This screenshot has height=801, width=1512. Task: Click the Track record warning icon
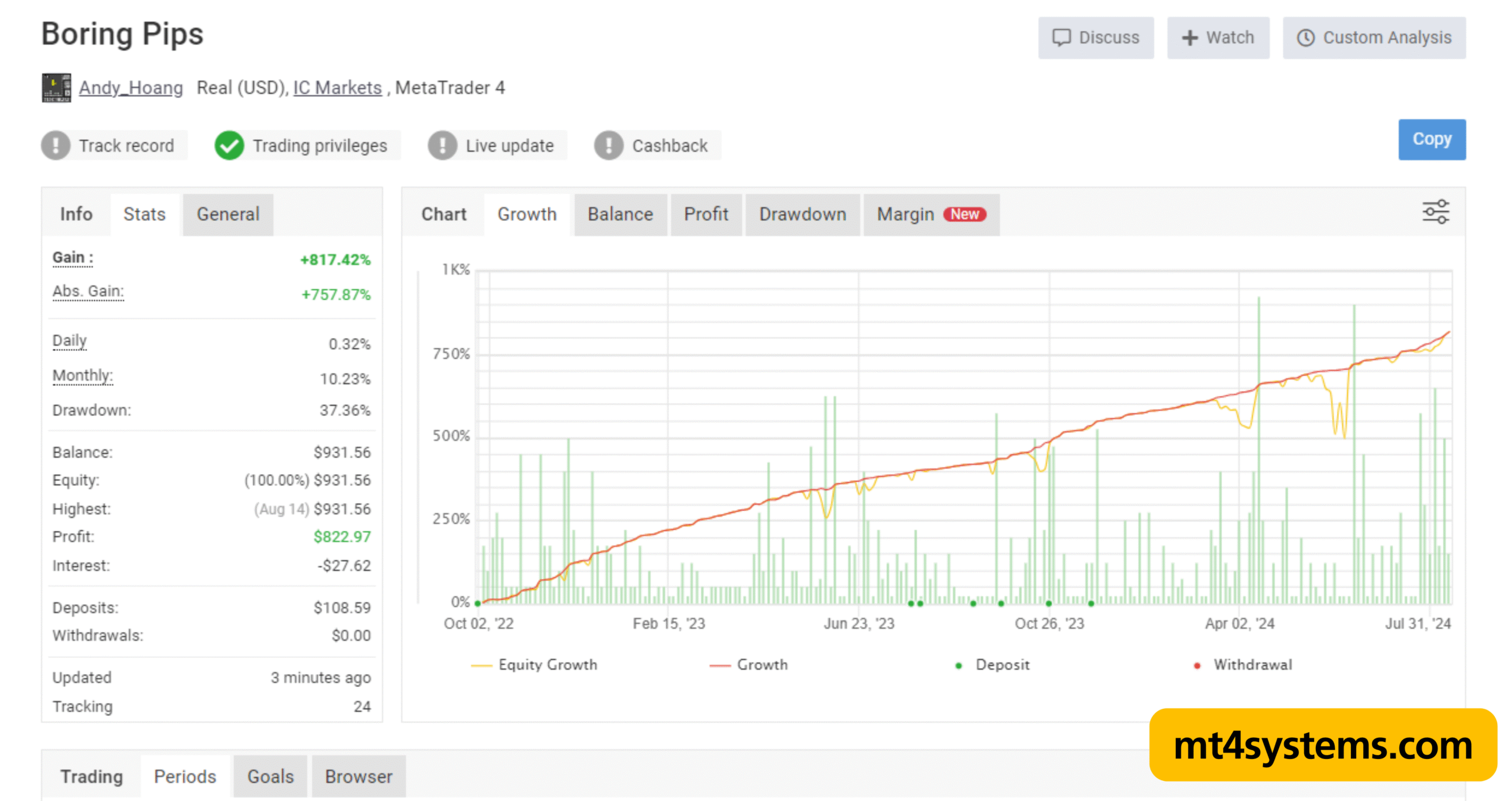[x=56, y=145]
